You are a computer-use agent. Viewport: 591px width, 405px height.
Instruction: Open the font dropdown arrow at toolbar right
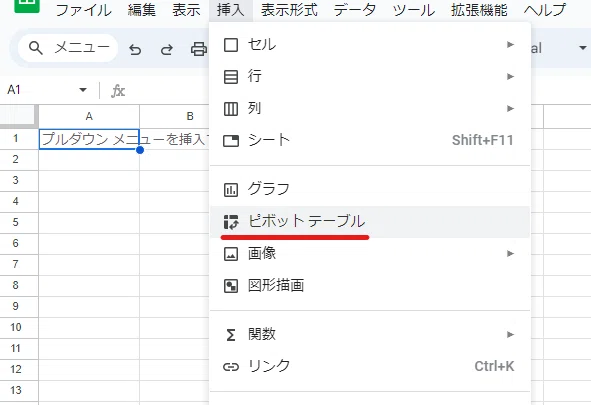pos(583,48)
